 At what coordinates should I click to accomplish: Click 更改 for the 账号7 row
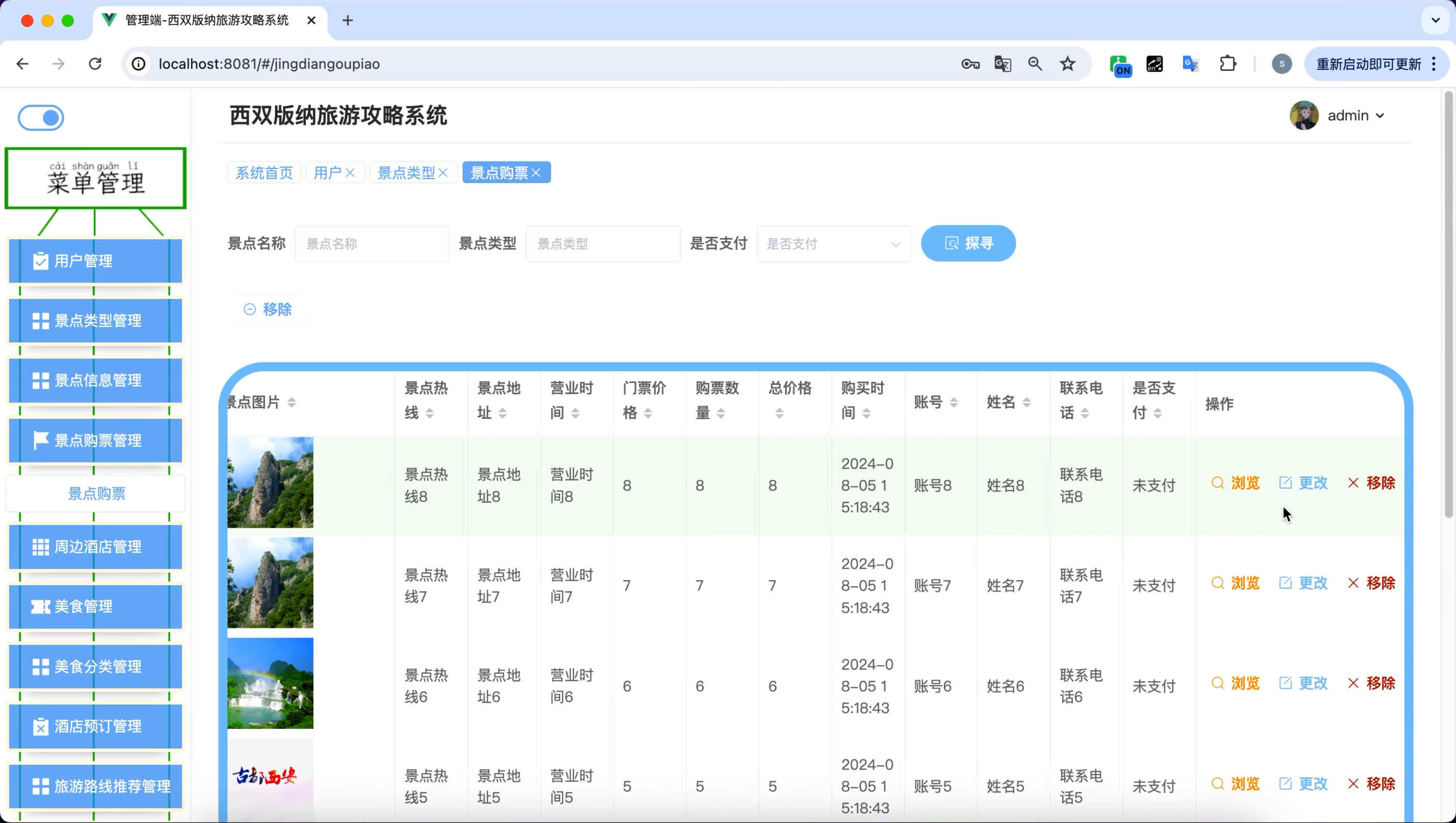1303,583
